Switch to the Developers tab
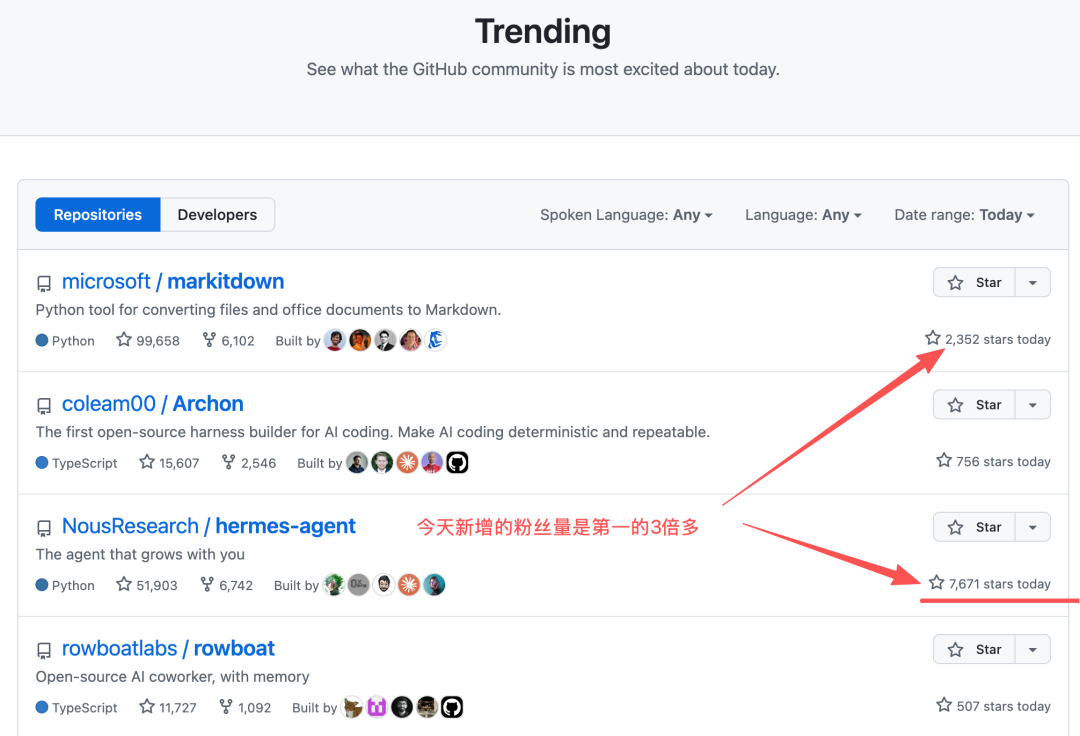Screen dimensions: 1080x736 pos(218,215)
